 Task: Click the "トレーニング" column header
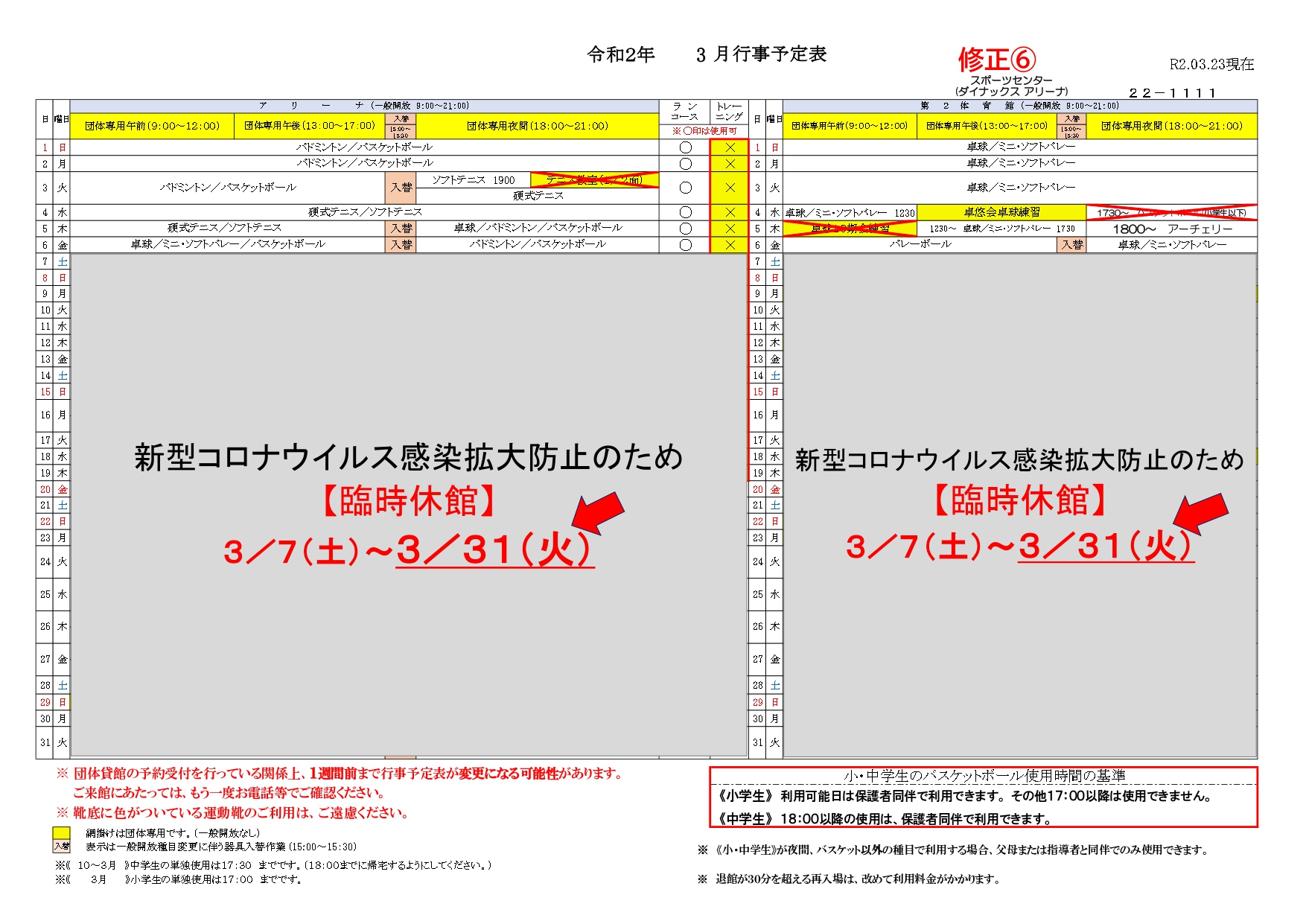729,112
